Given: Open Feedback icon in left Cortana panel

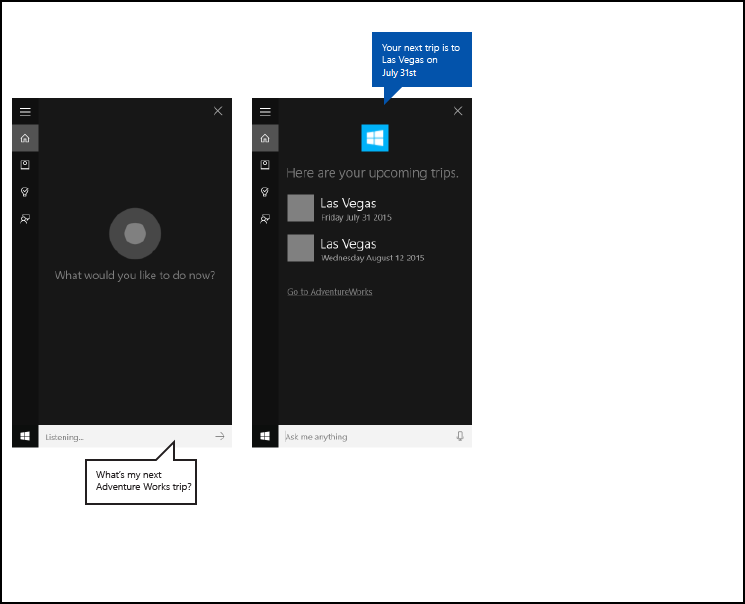Looking at the screenshot, I should (25, 219).
